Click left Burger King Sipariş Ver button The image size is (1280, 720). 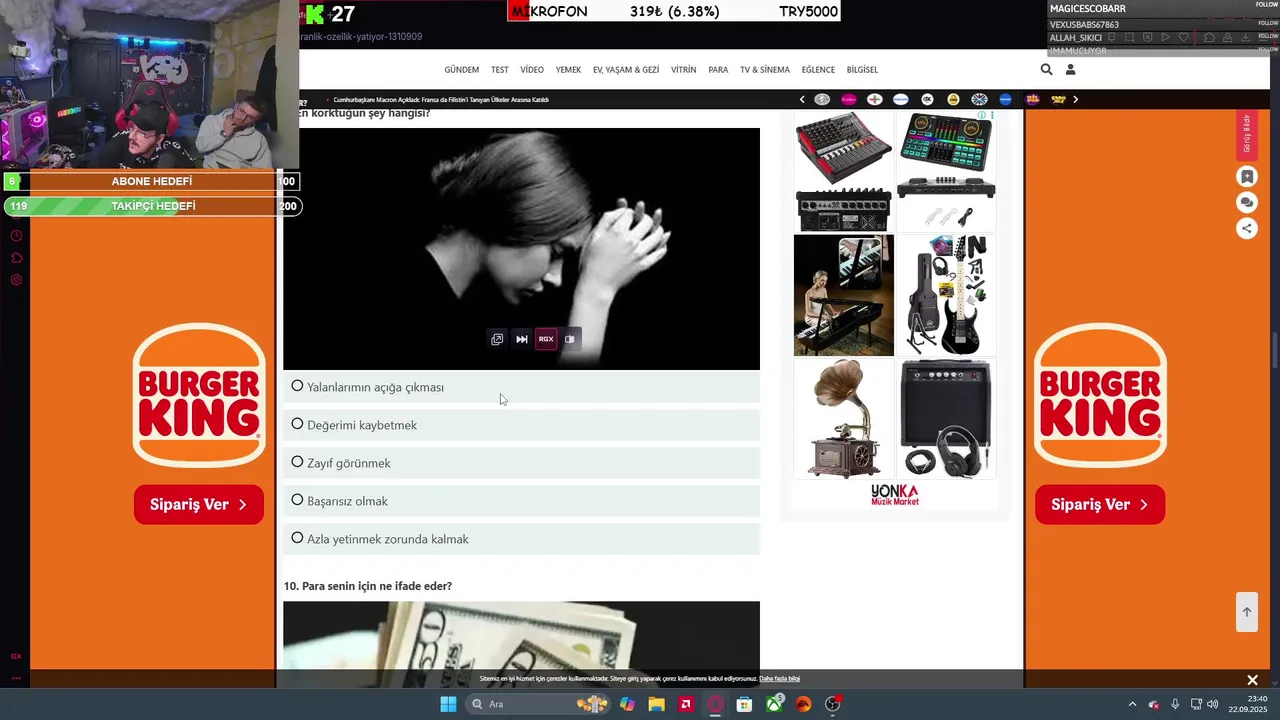(x=199, y=505)
